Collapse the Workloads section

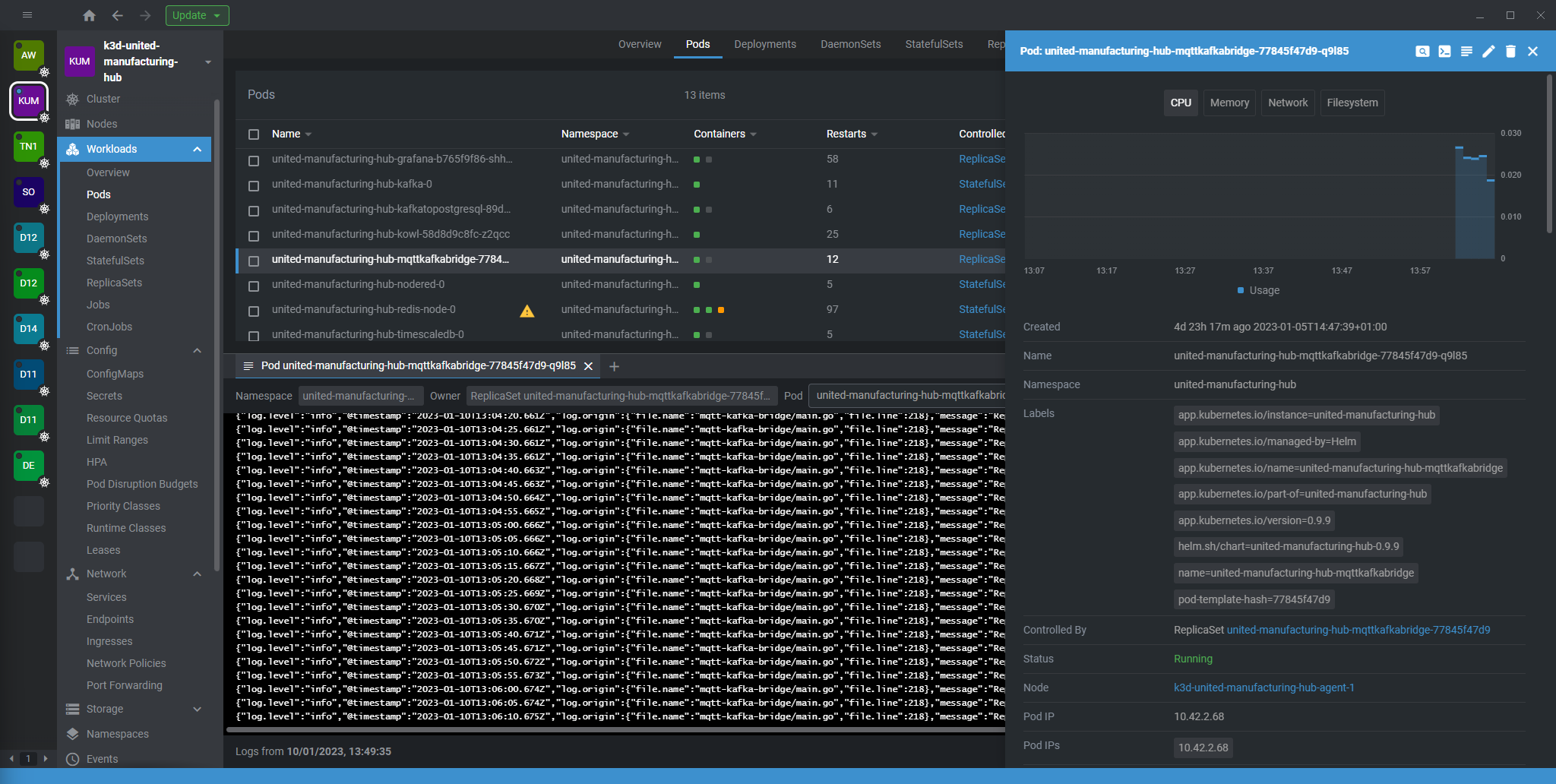pyautogui.click(x=197, y=149)
